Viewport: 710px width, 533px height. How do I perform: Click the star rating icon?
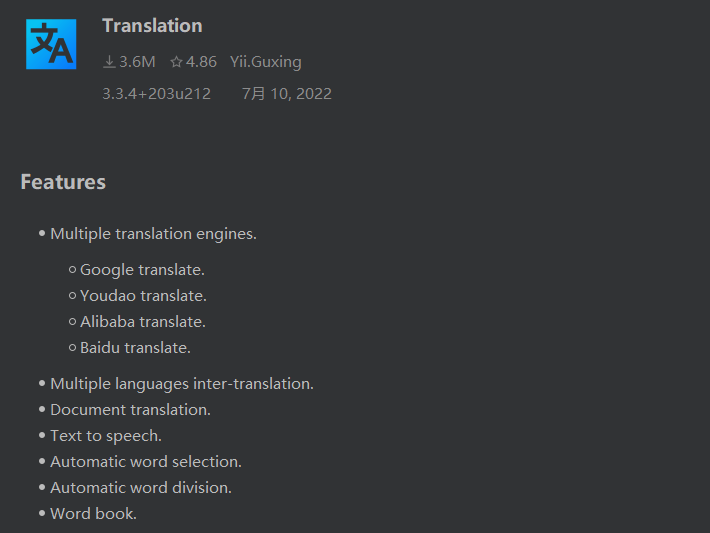point(176,62)
